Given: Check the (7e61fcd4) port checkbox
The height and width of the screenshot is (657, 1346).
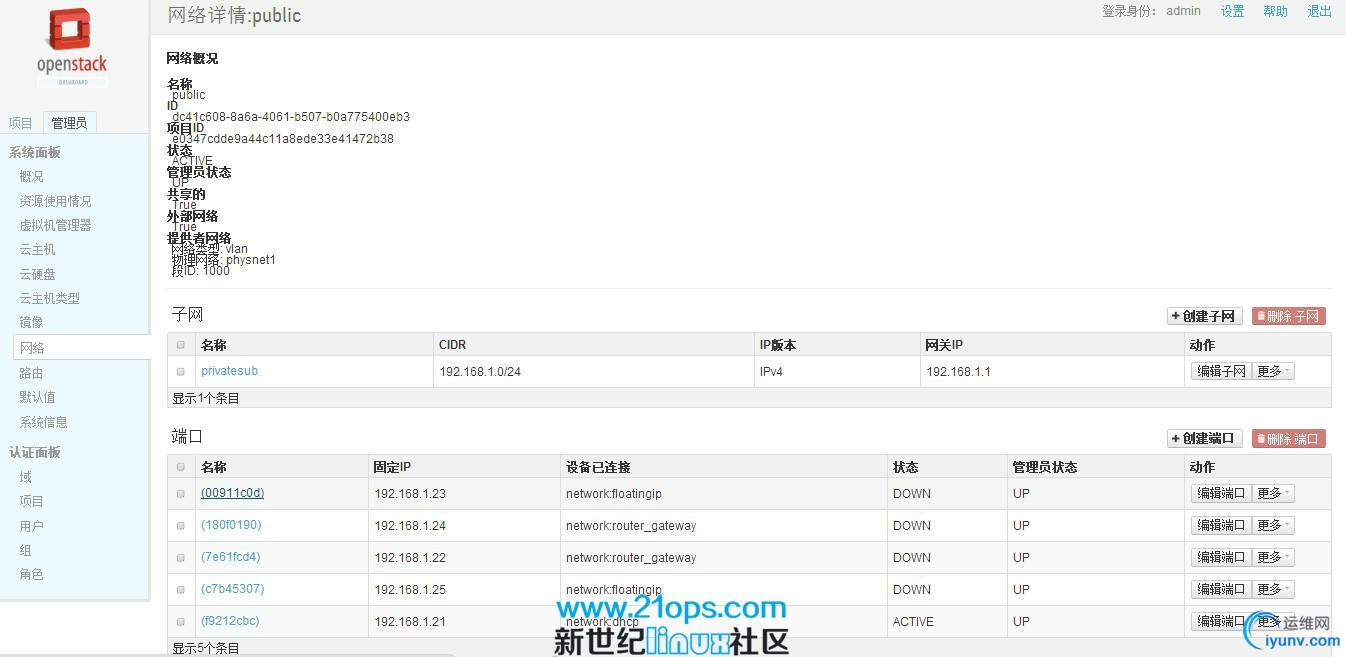Looking at the screenshot, I should (x=181, y=557).
